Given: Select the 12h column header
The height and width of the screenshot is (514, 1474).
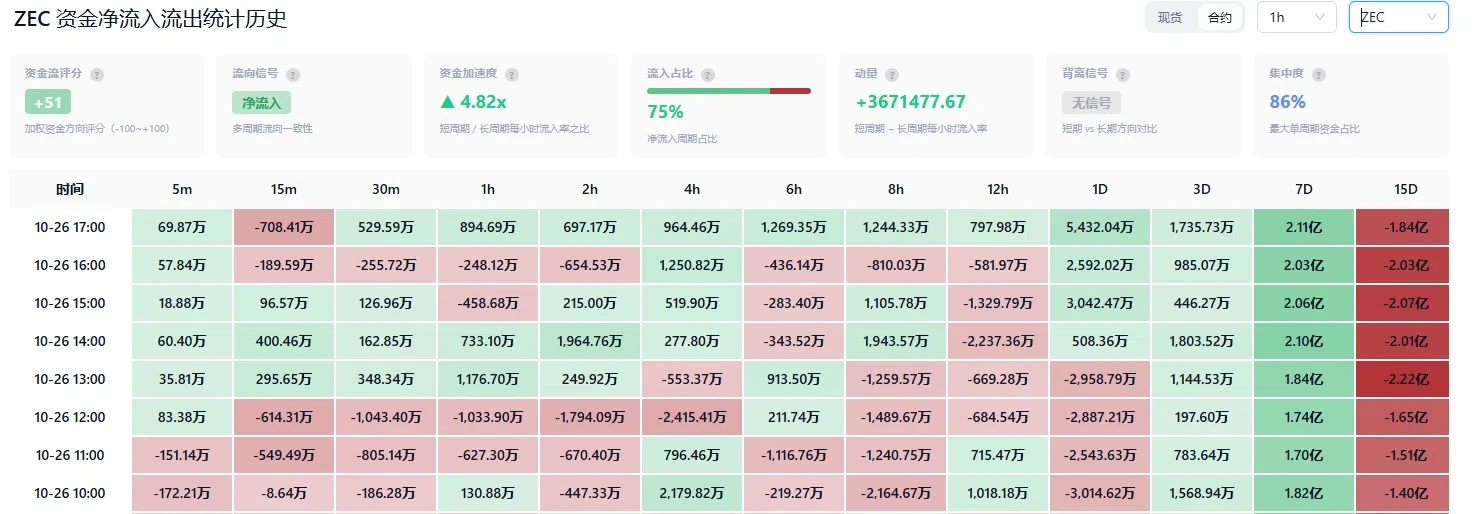Looking at the screenshot, I should coord(998,189).
